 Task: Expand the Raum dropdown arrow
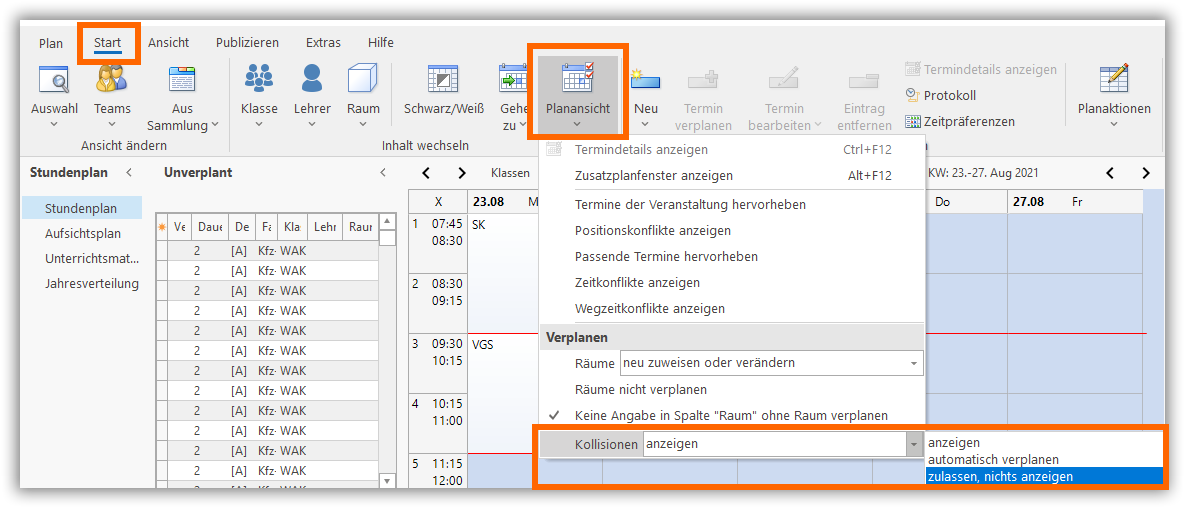coord(364,125)
